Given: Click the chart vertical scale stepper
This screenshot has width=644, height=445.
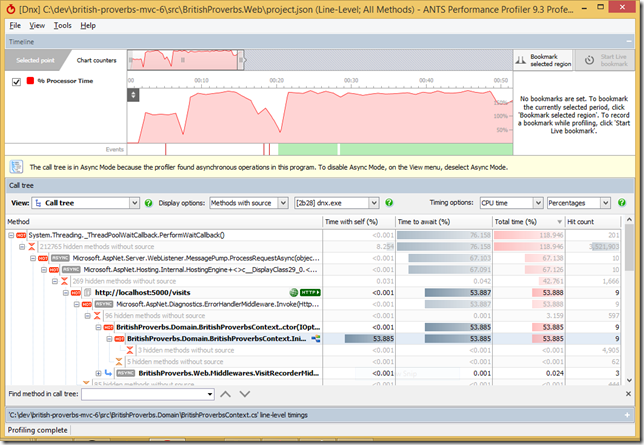Looking at the screenshot, I should point(133,95).
